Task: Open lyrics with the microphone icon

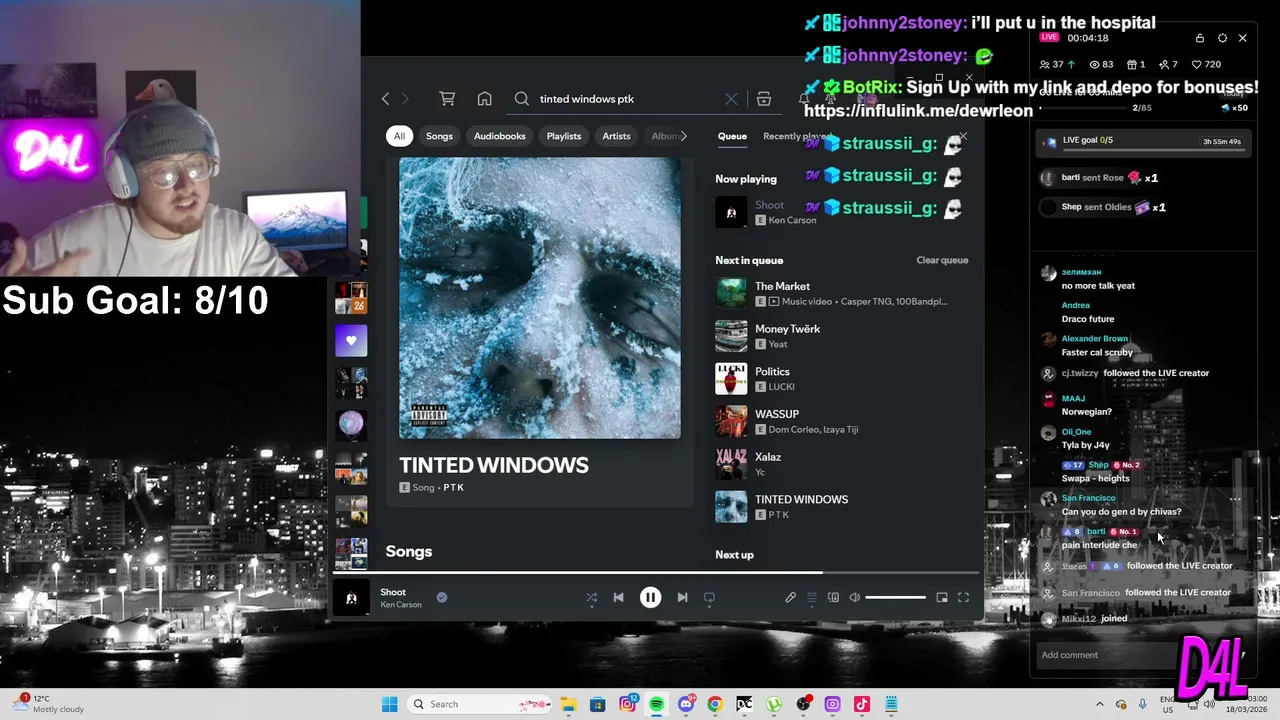Action: click(x=790, y=597)
